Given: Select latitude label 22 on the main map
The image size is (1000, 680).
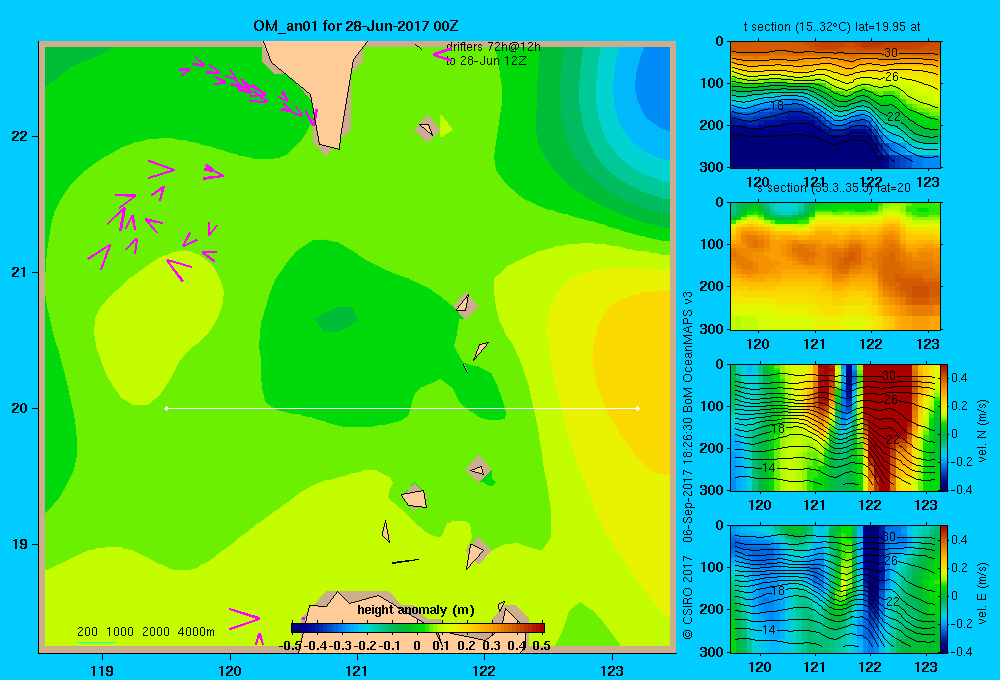Looking at the screenshot, I should coord(19,137).
